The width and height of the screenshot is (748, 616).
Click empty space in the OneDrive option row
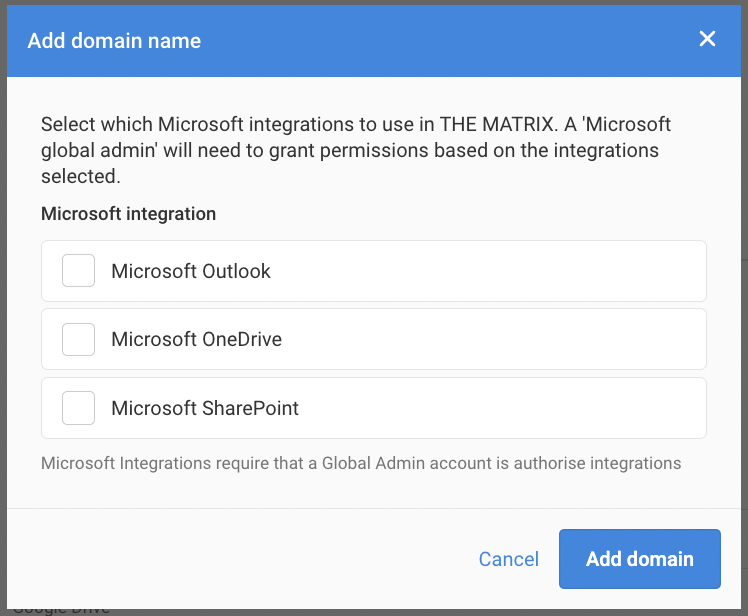(500, 339)
